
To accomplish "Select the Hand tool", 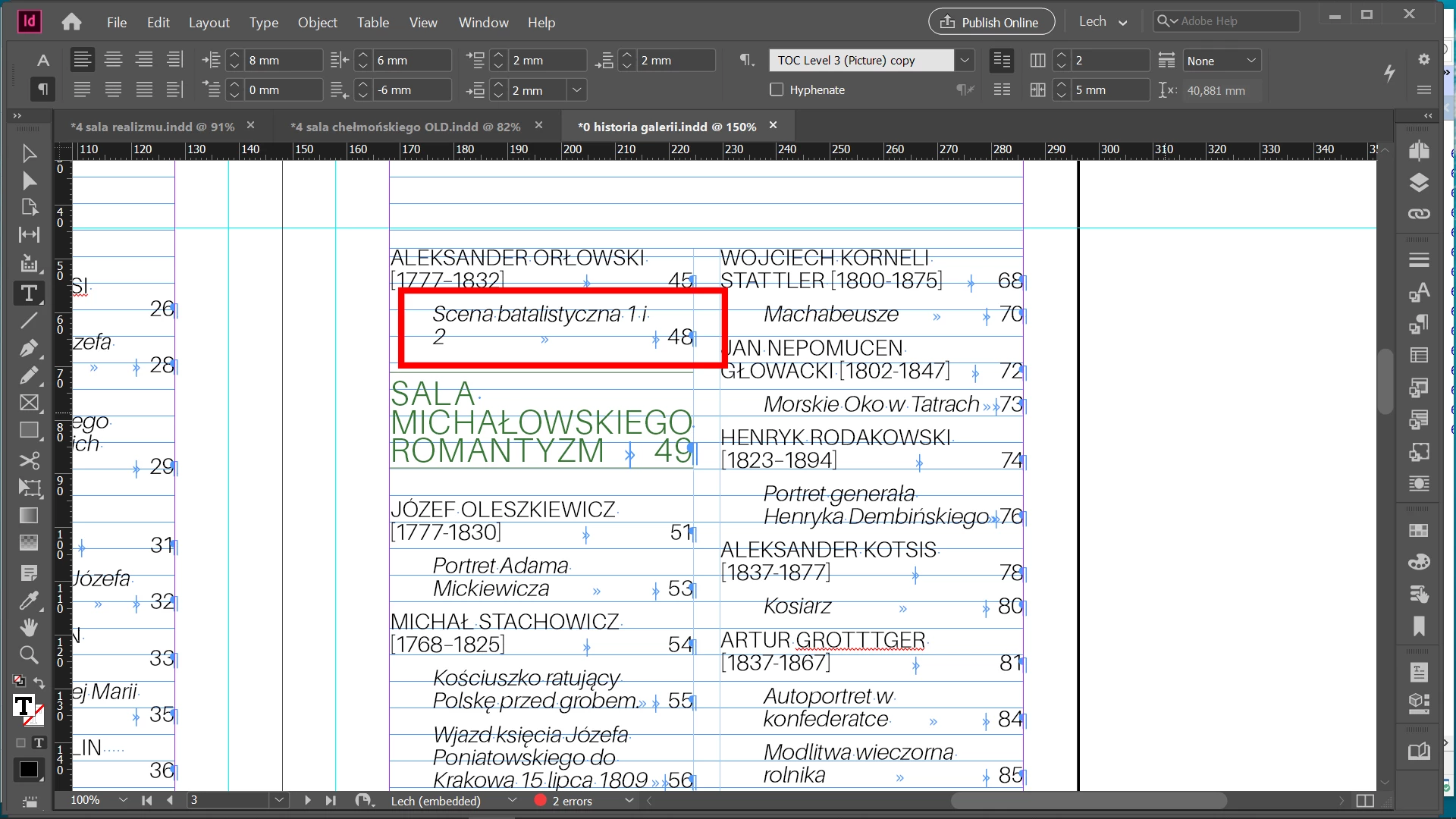I will [x=29, y=627].
